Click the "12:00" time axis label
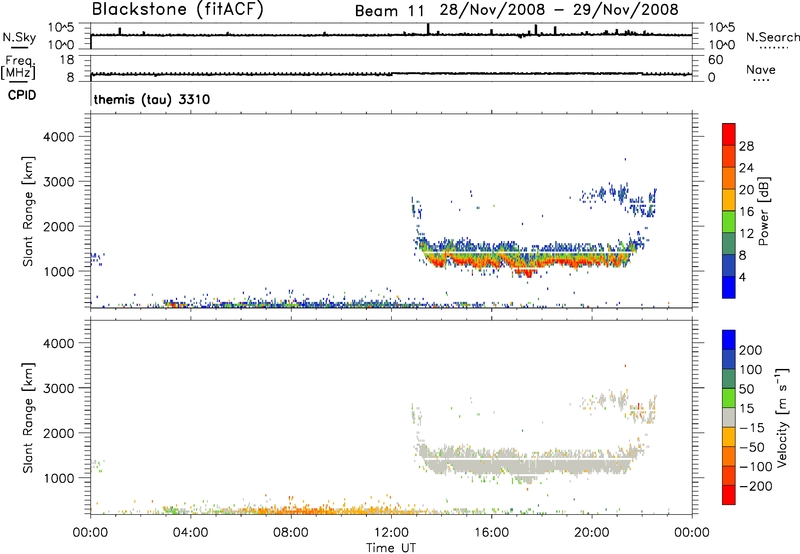Image resolution: width=800 pixels, height=554 pixels. [x=391, y=533]
